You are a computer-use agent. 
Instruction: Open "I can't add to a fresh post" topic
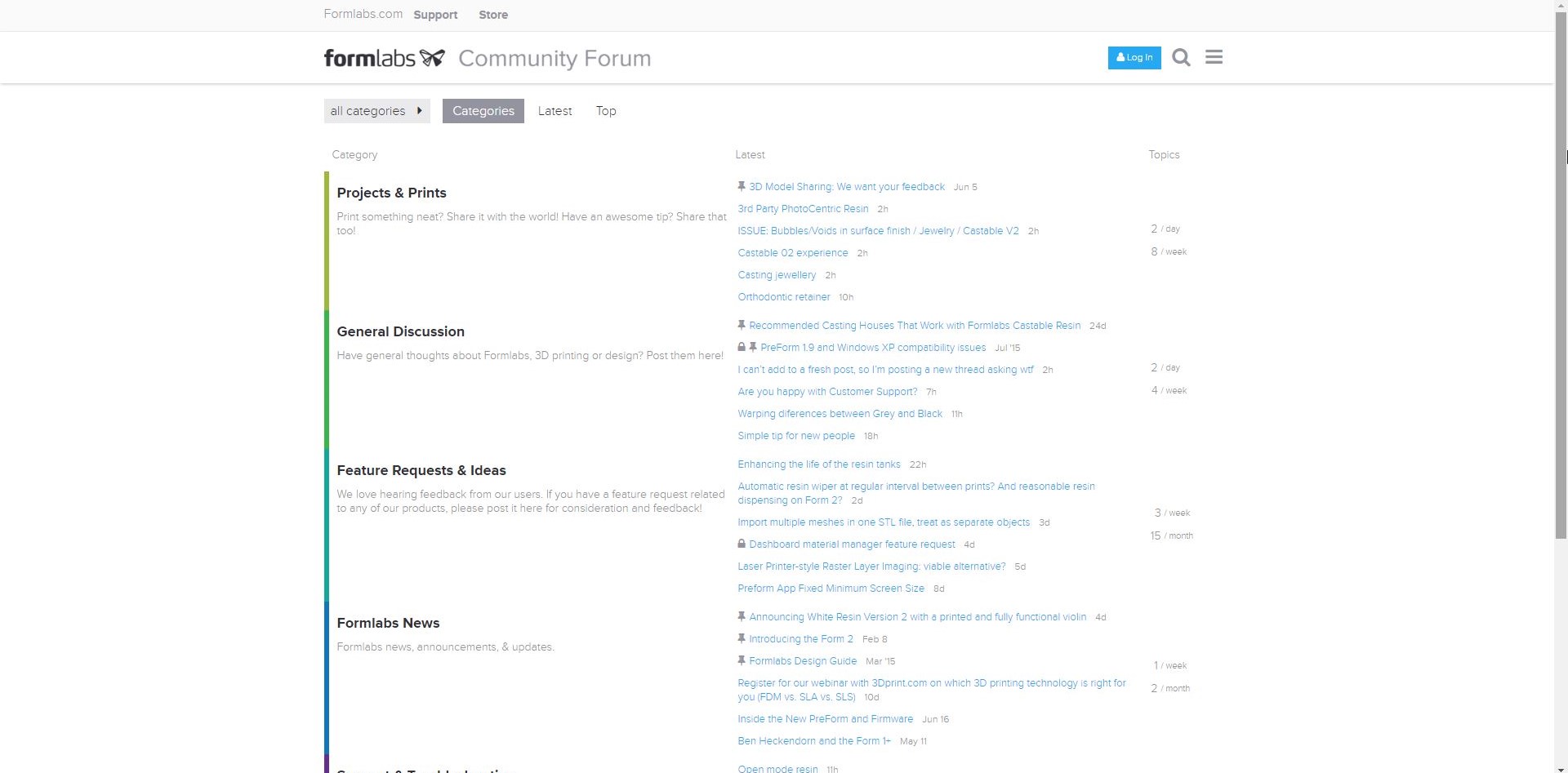(x=885, y=370)
